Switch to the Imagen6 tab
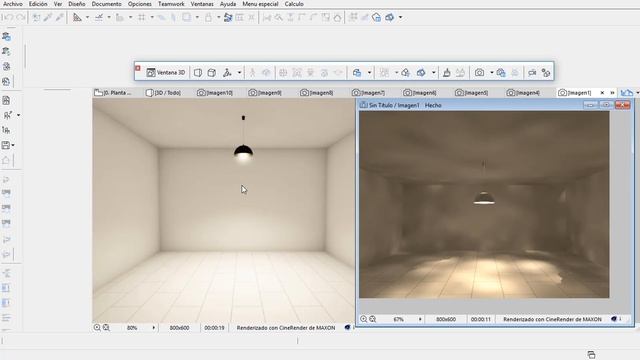Image resolution: width=640 pixels, height=360 pixels. pos(420,93)
